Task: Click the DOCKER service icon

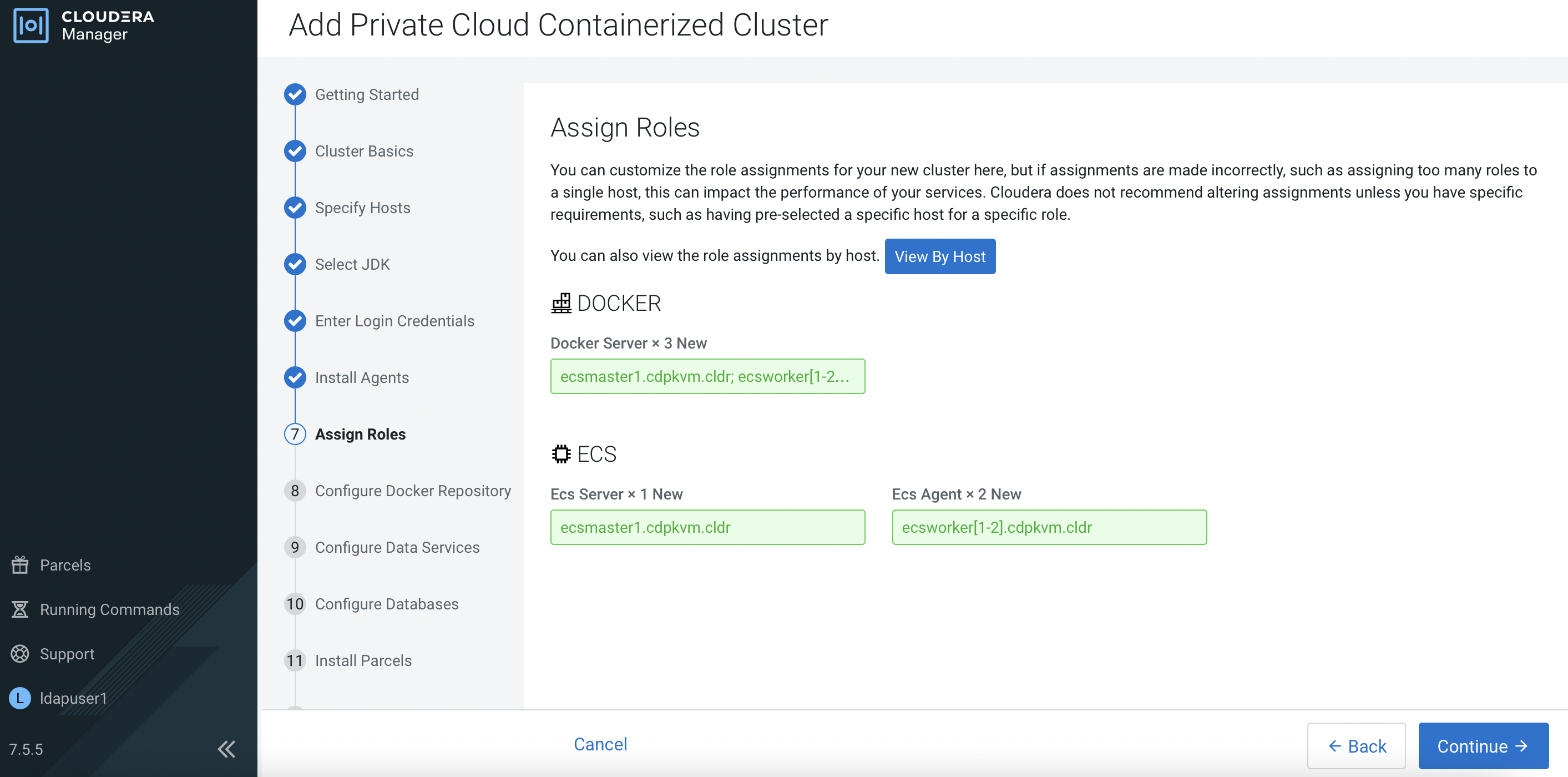Action: [x=560, y=302]
